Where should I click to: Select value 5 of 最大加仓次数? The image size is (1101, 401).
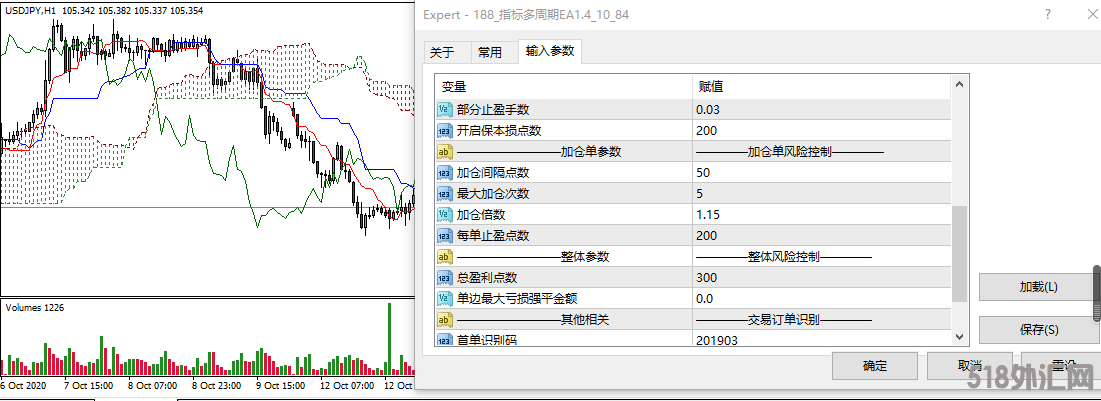pos(699,194)
